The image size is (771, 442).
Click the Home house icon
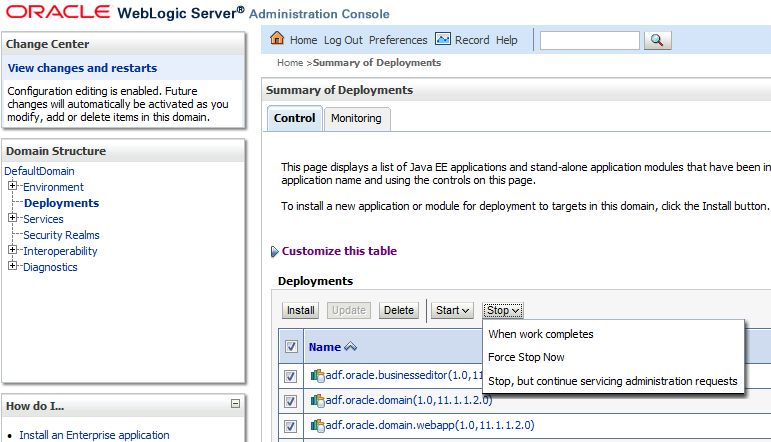277,38
